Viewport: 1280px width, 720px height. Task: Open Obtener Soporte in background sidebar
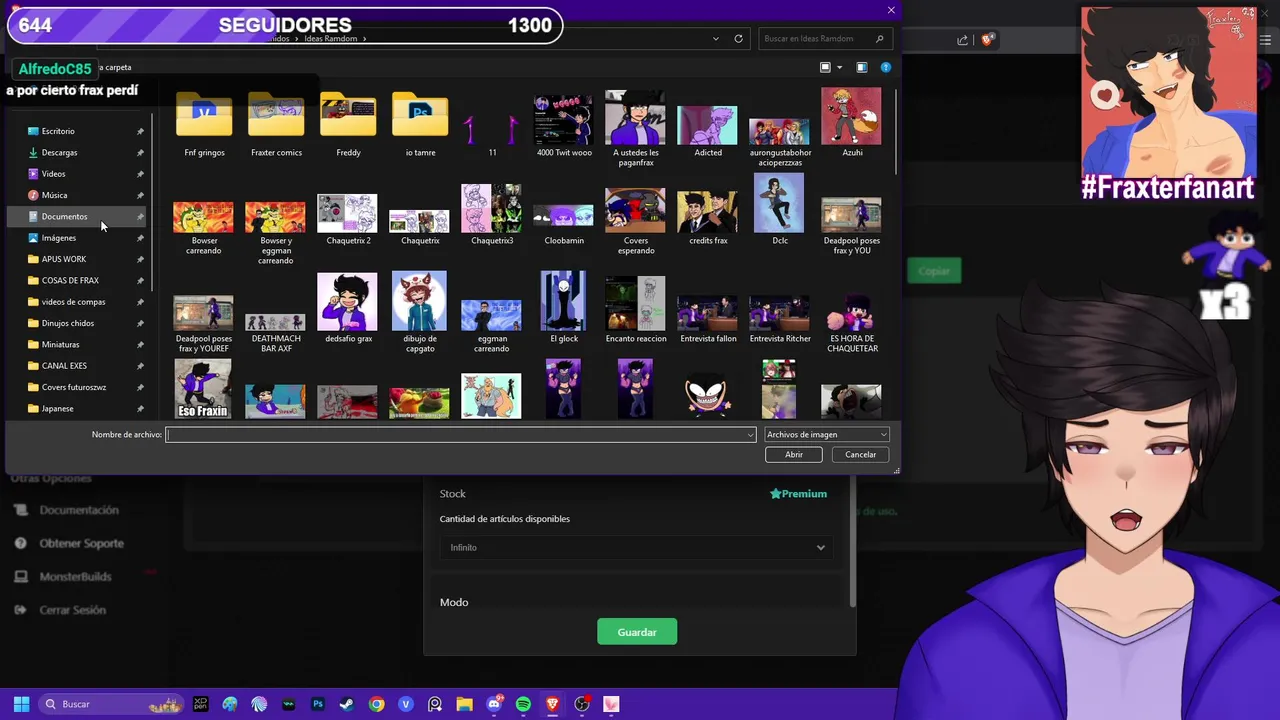[x=81, y=543]
